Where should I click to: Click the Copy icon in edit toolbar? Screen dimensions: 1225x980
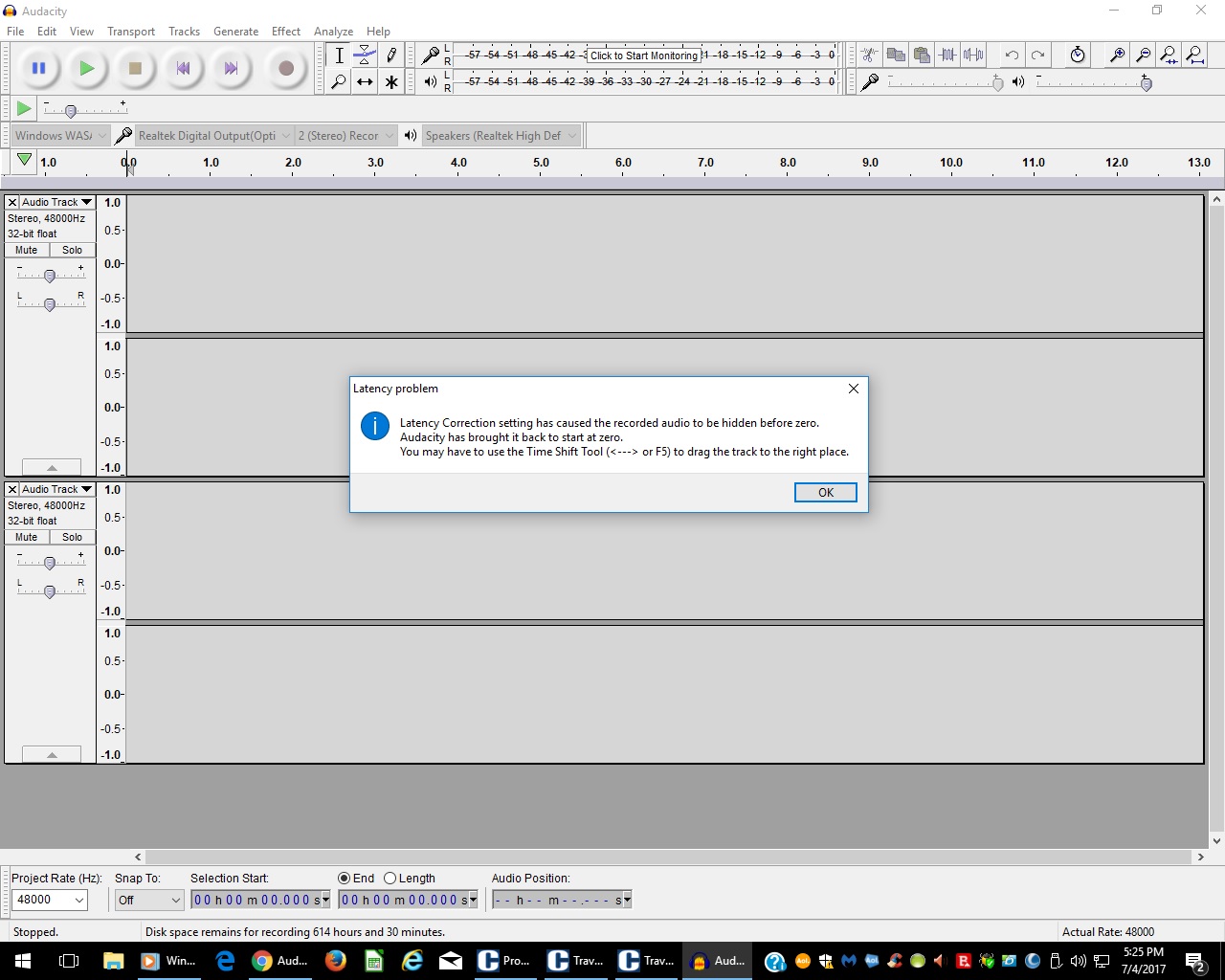point(896,55)
